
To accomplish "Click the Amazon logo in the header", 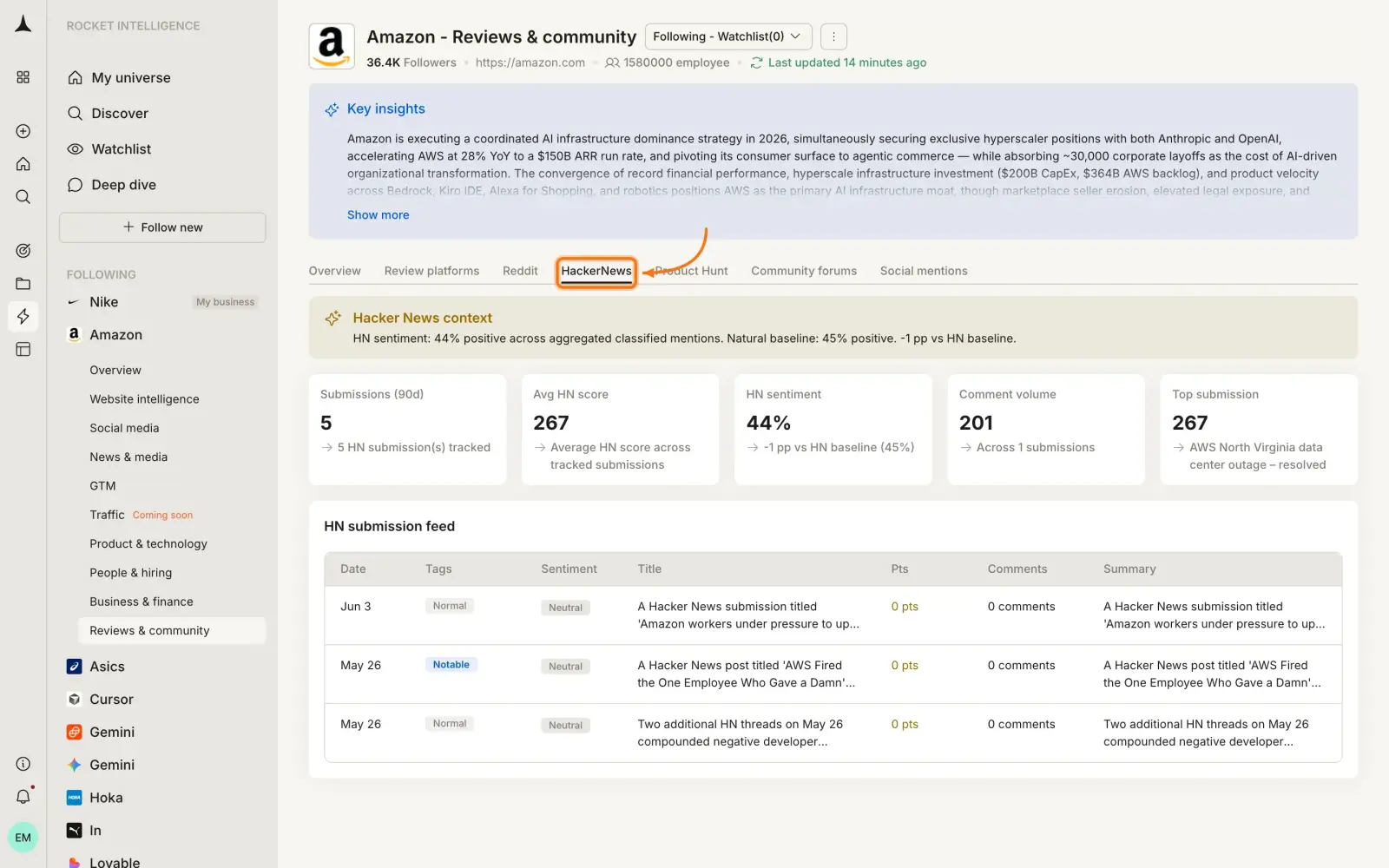I will (332, 46).
